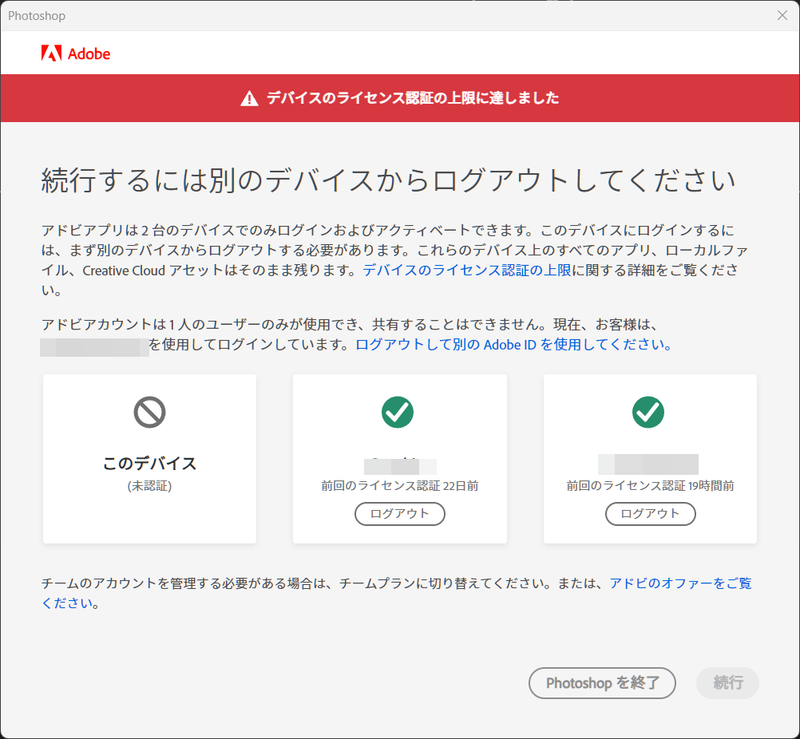The width and height of the screenshot is (800, 739).
Task: Click the このデバイス label
Action: (x=149, y=463)
